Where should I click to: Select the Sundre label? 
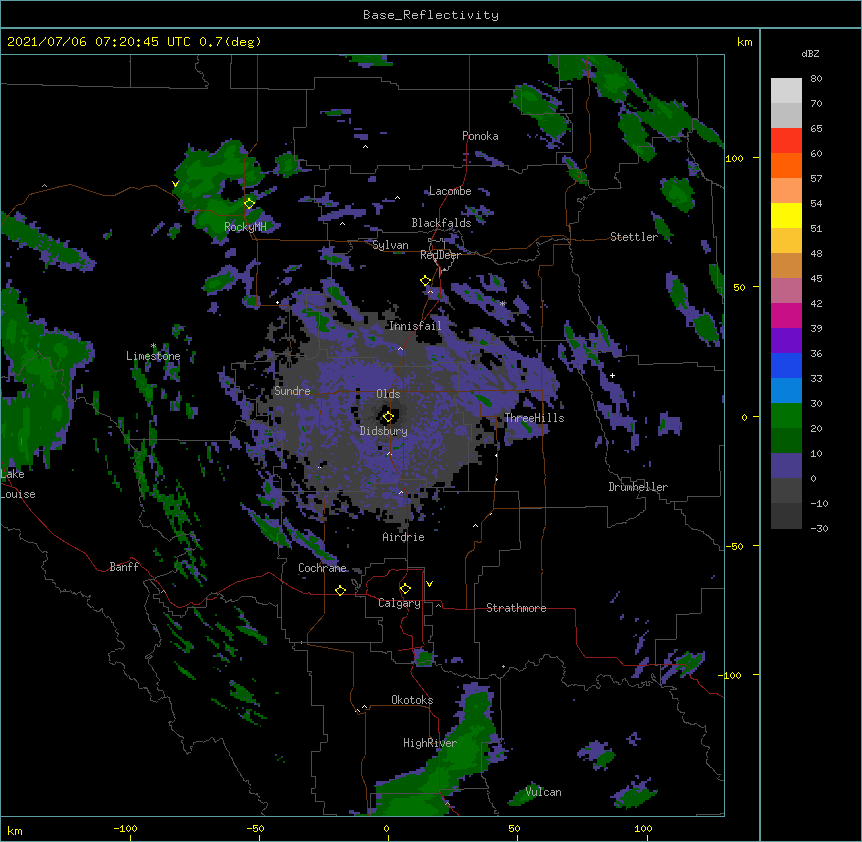292,391
